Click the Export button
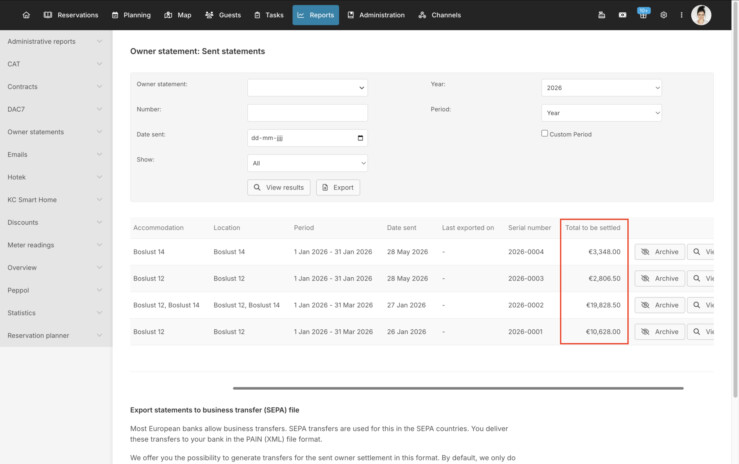This screenshot has width=739, height=464. coord(338,187)
